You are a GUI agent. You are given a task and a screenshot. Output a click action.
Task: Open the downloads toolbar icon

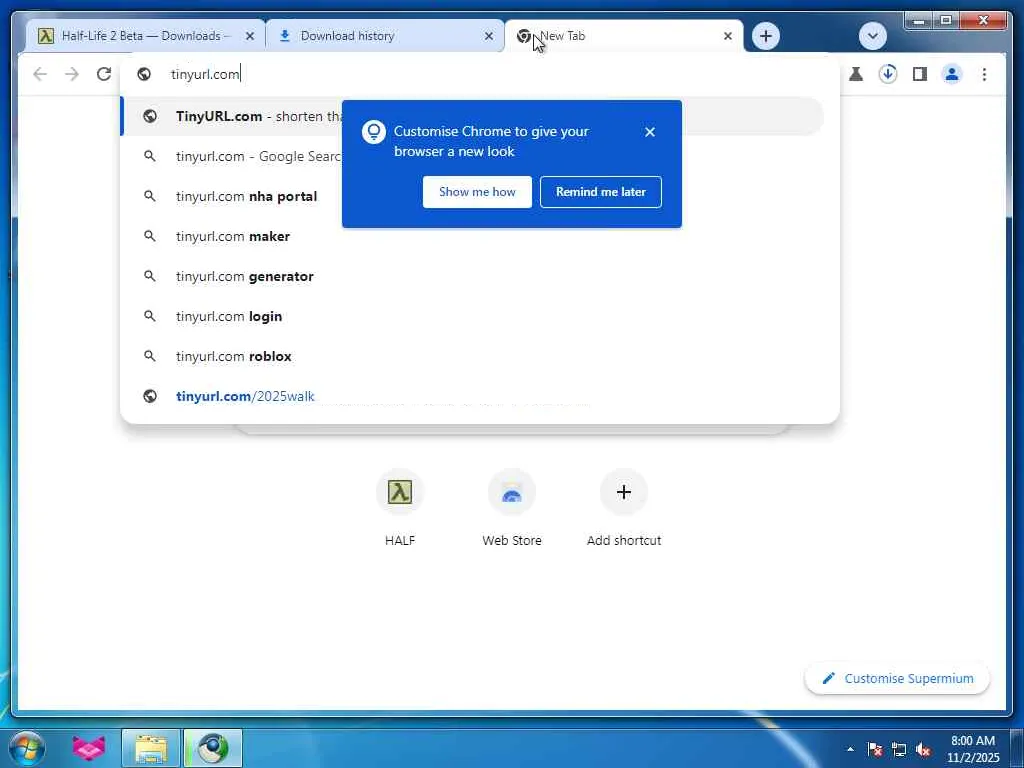888,74
